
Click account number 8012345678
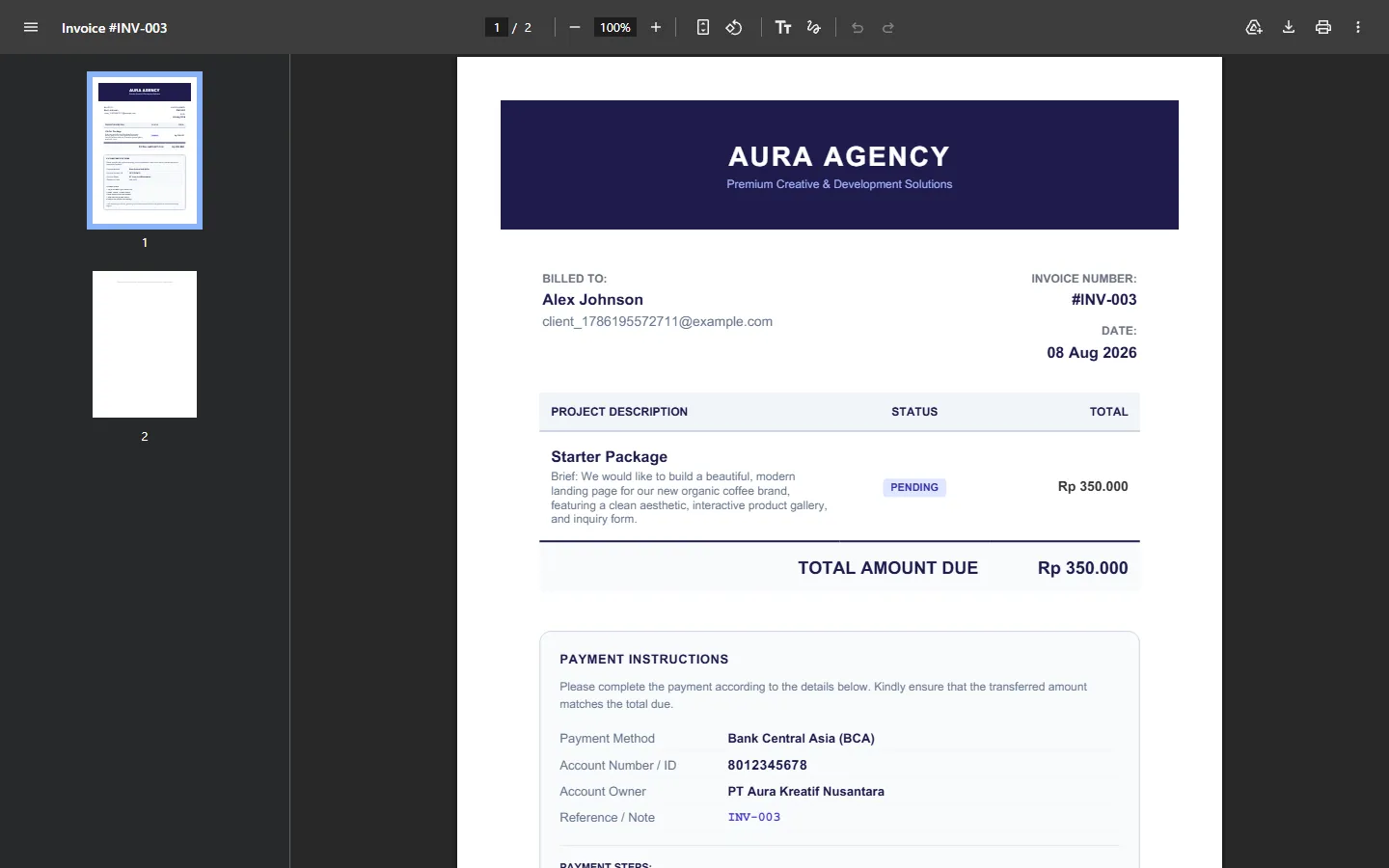(x=767, y=766)
